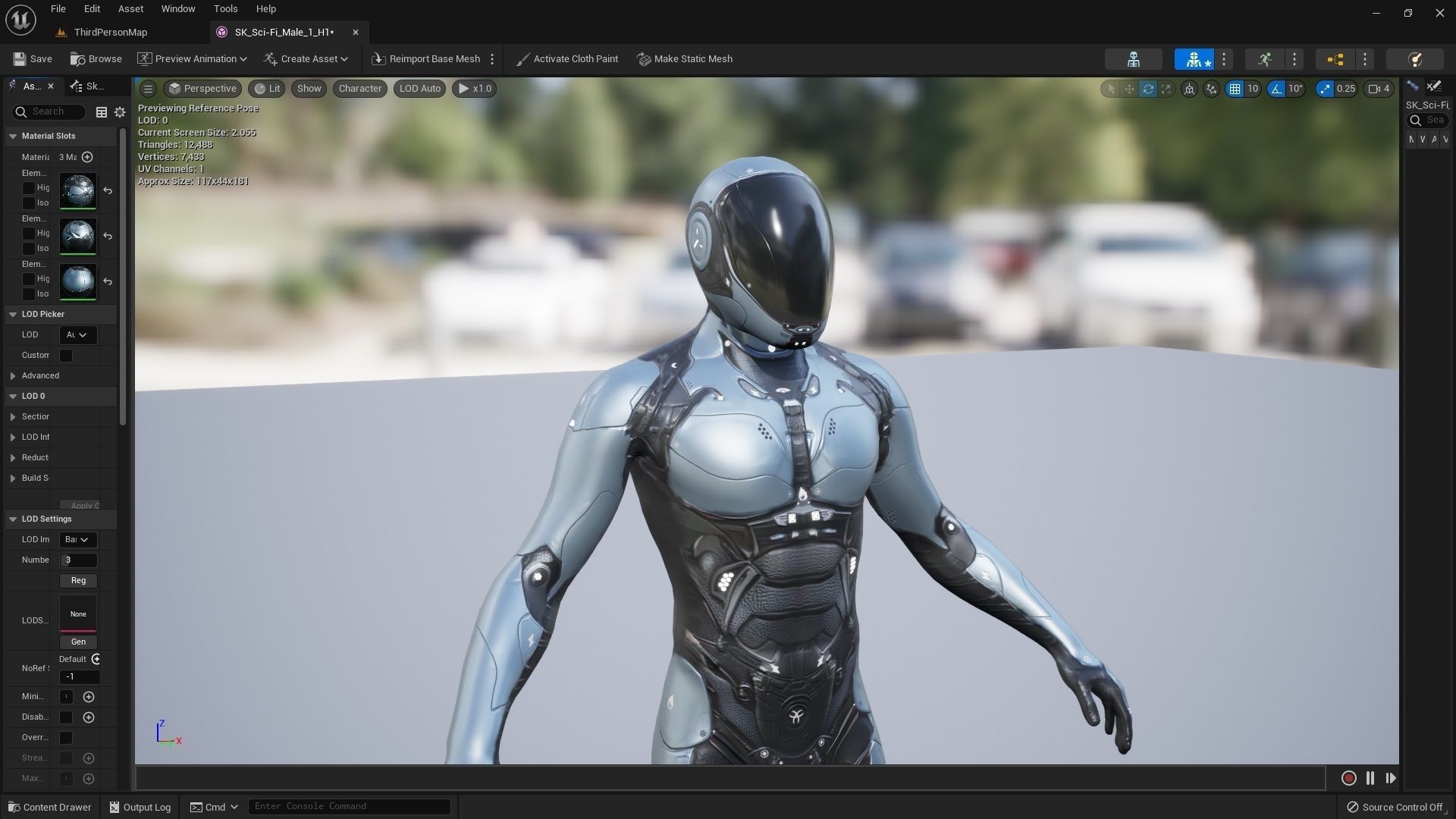Collapse the LOD Picker section
Viewport: 1456px width, 819px height.
click(13, 315)
